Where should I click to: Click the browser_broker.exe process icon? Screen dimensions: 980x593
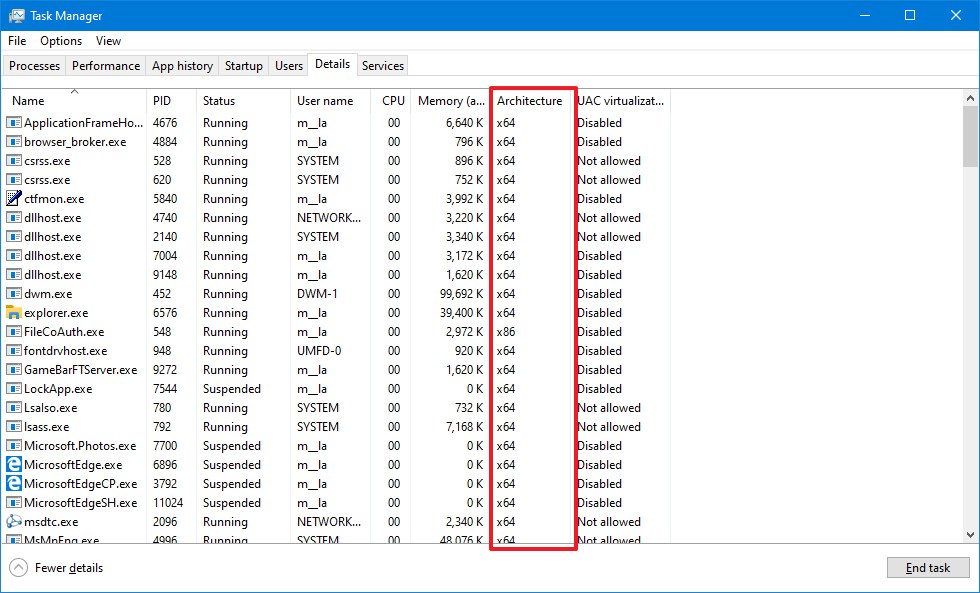coord(14,142)
